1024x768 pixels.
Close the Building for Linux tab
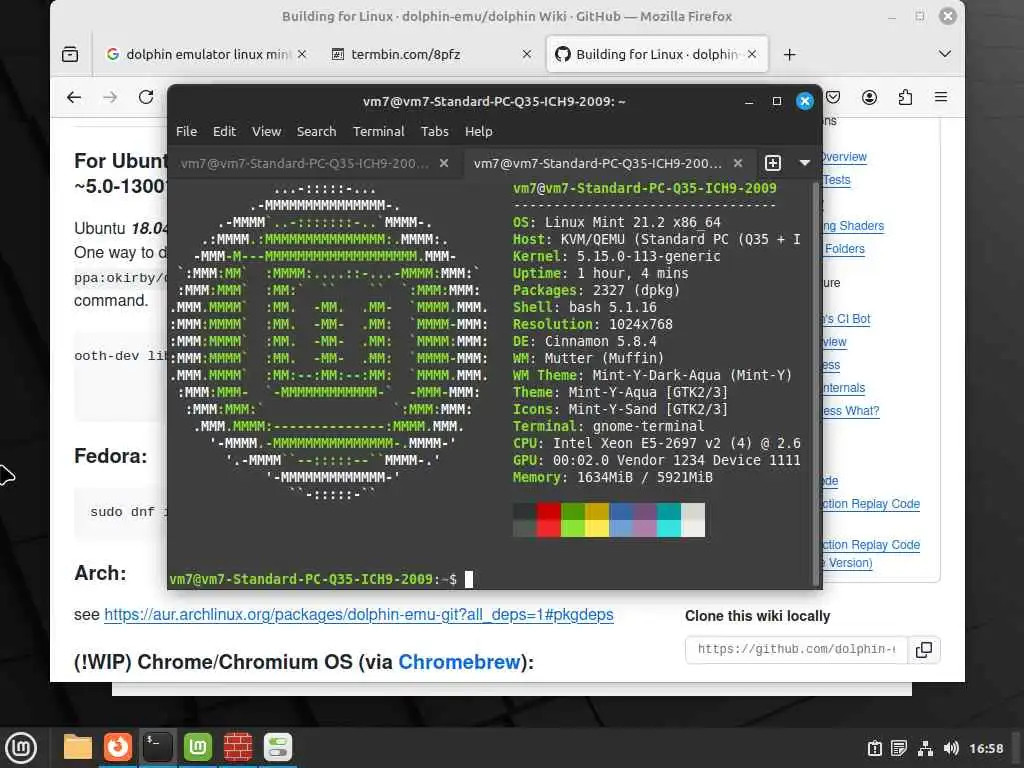752,54
